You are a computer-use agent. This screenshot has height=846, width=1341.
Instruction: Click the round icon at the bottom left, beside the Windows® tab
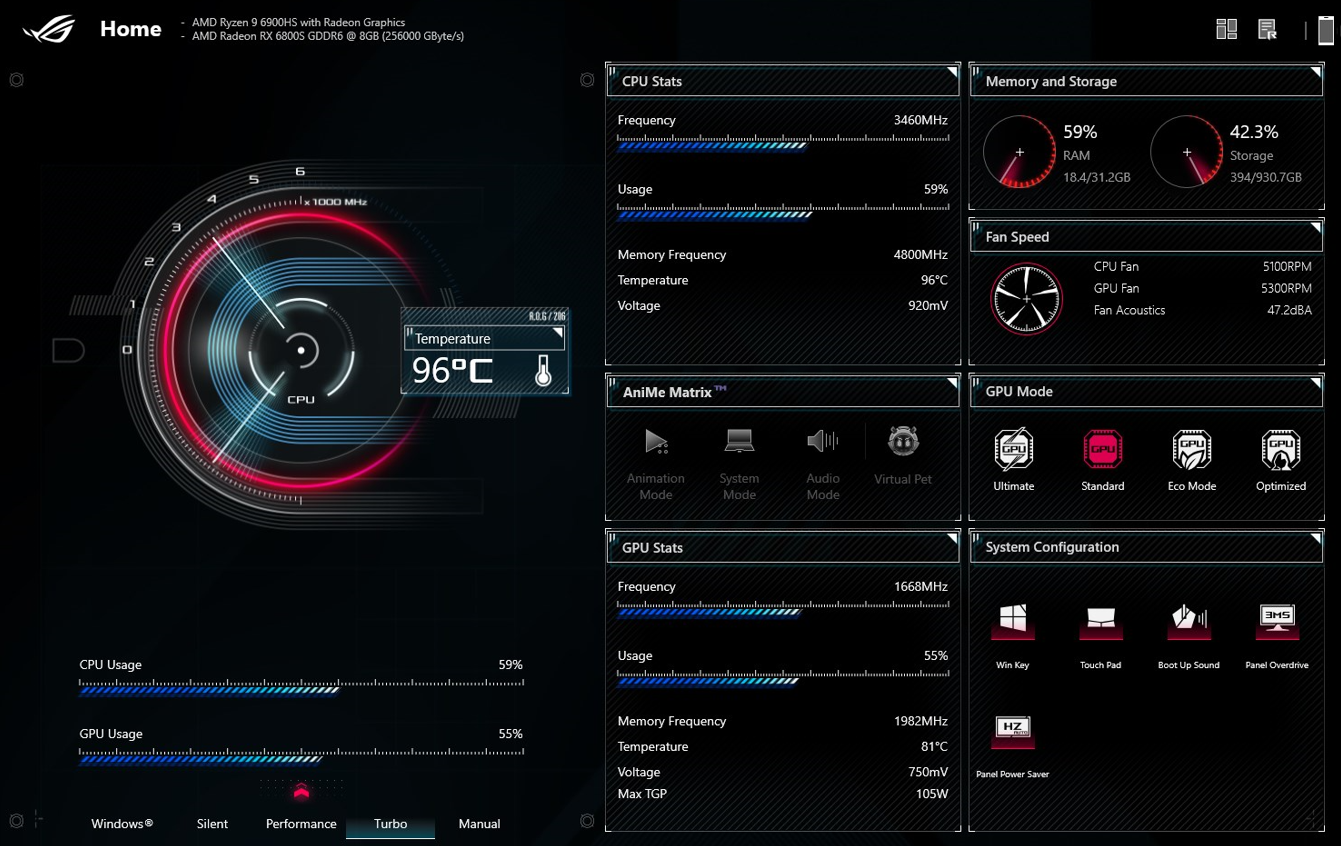click(17, 821)
